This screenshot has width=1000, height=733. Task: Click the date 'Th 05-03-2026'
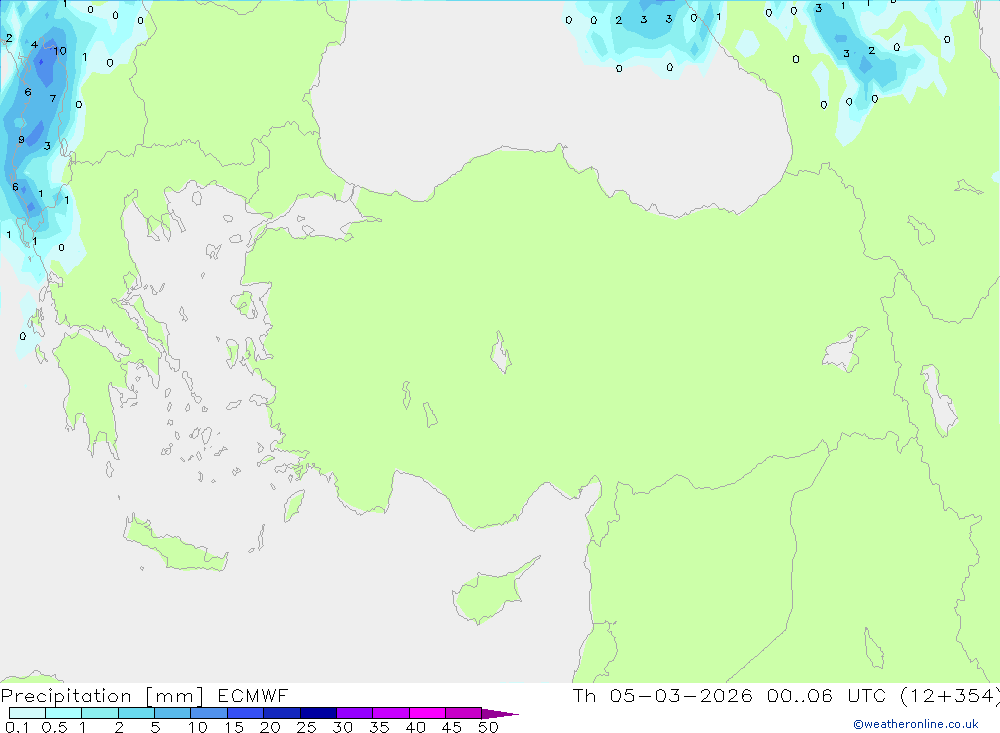(662, 695)
